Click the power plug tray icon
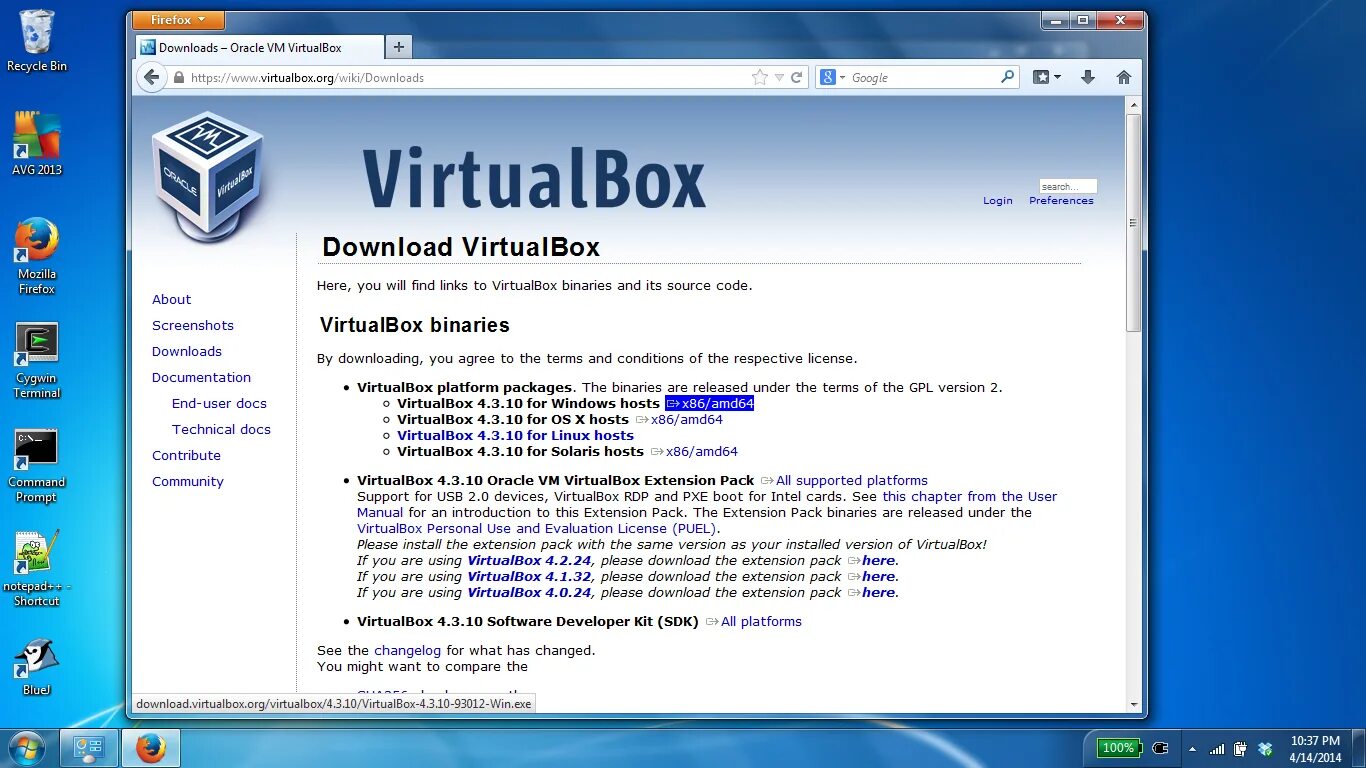This screenshot has height=768, width=1366. click(x=1160, y=748)
